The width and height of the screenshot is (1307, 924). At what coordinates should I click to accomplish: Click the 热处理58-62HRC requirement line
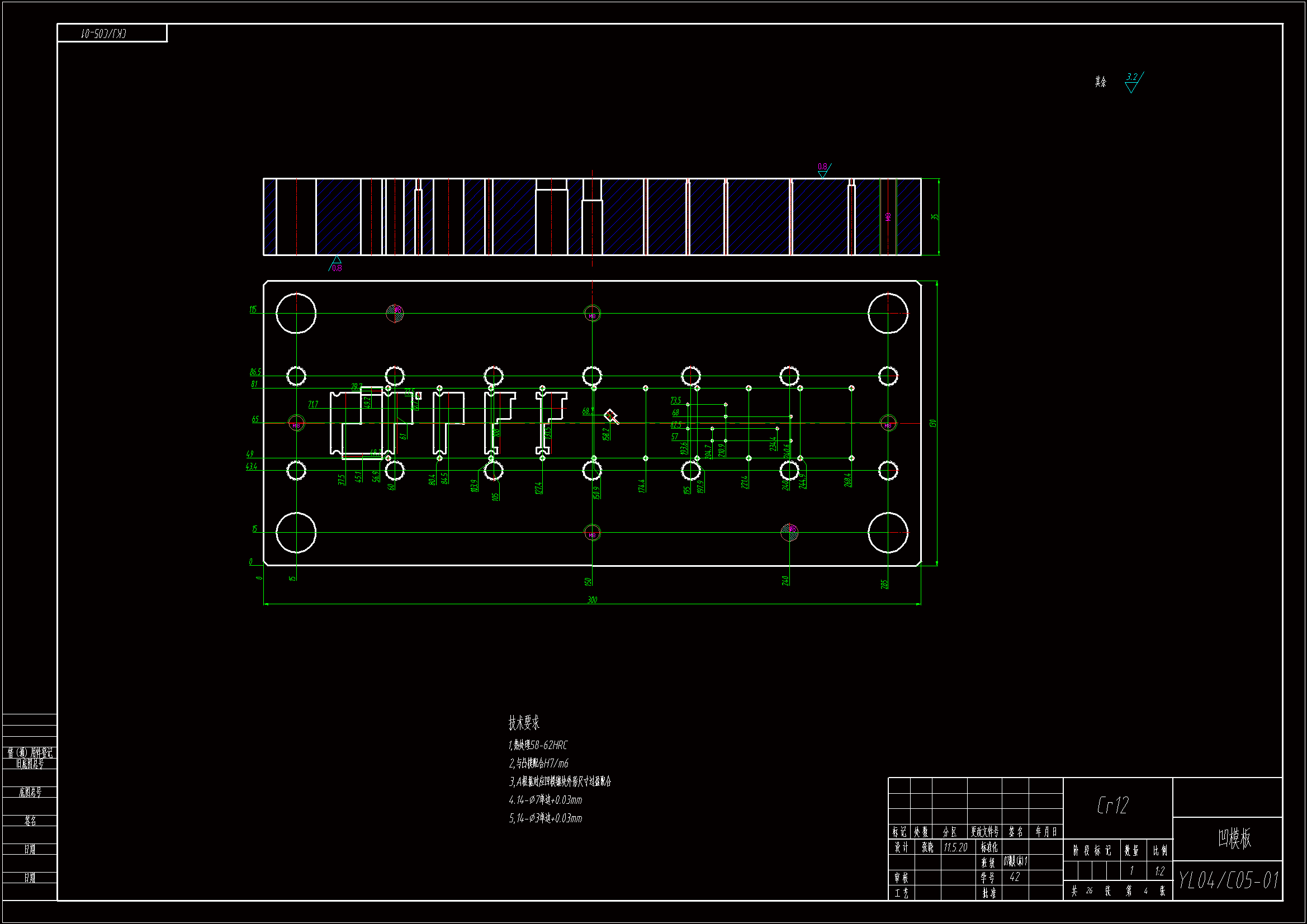coord(538,745)
